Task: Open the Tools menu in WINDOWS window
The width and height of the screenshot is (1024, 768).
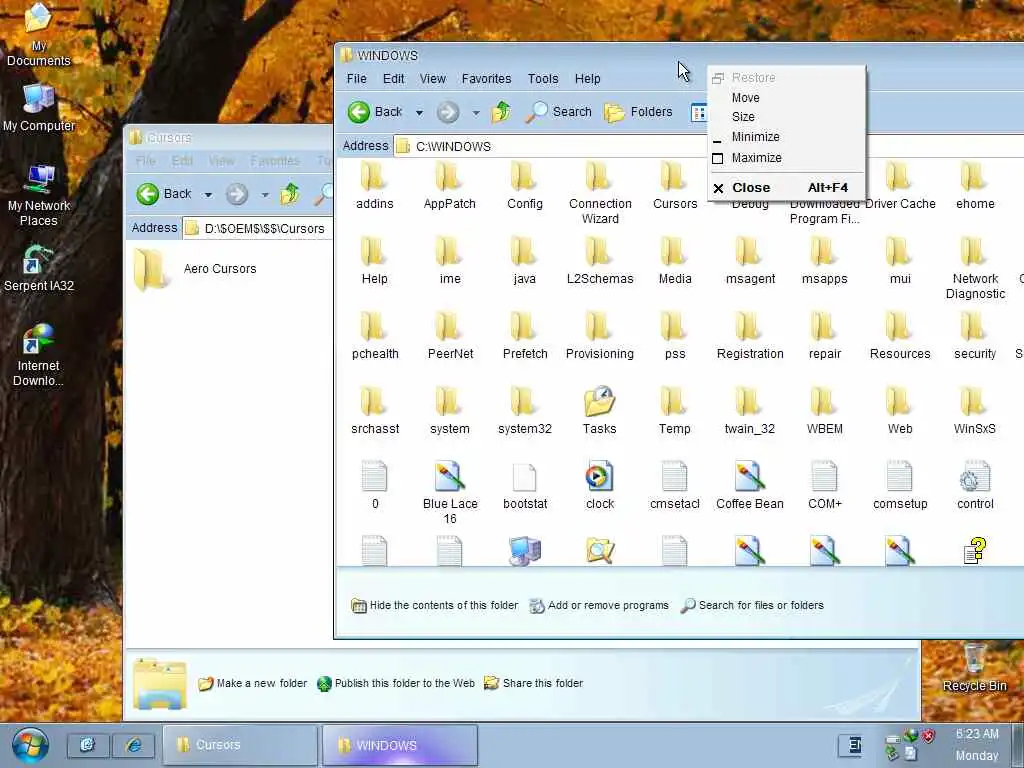Action: (543, 78)
